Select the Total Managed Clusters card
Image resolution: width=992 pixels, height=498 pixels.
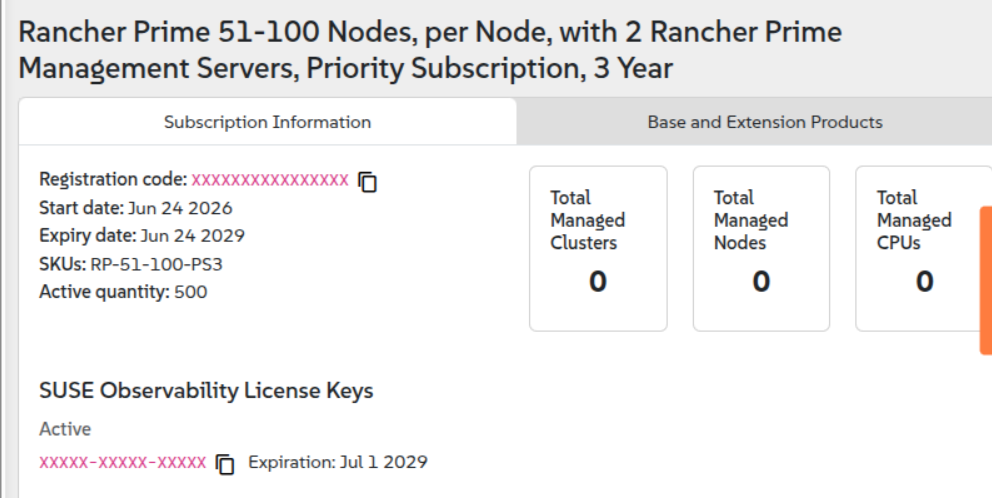[598, 249]
